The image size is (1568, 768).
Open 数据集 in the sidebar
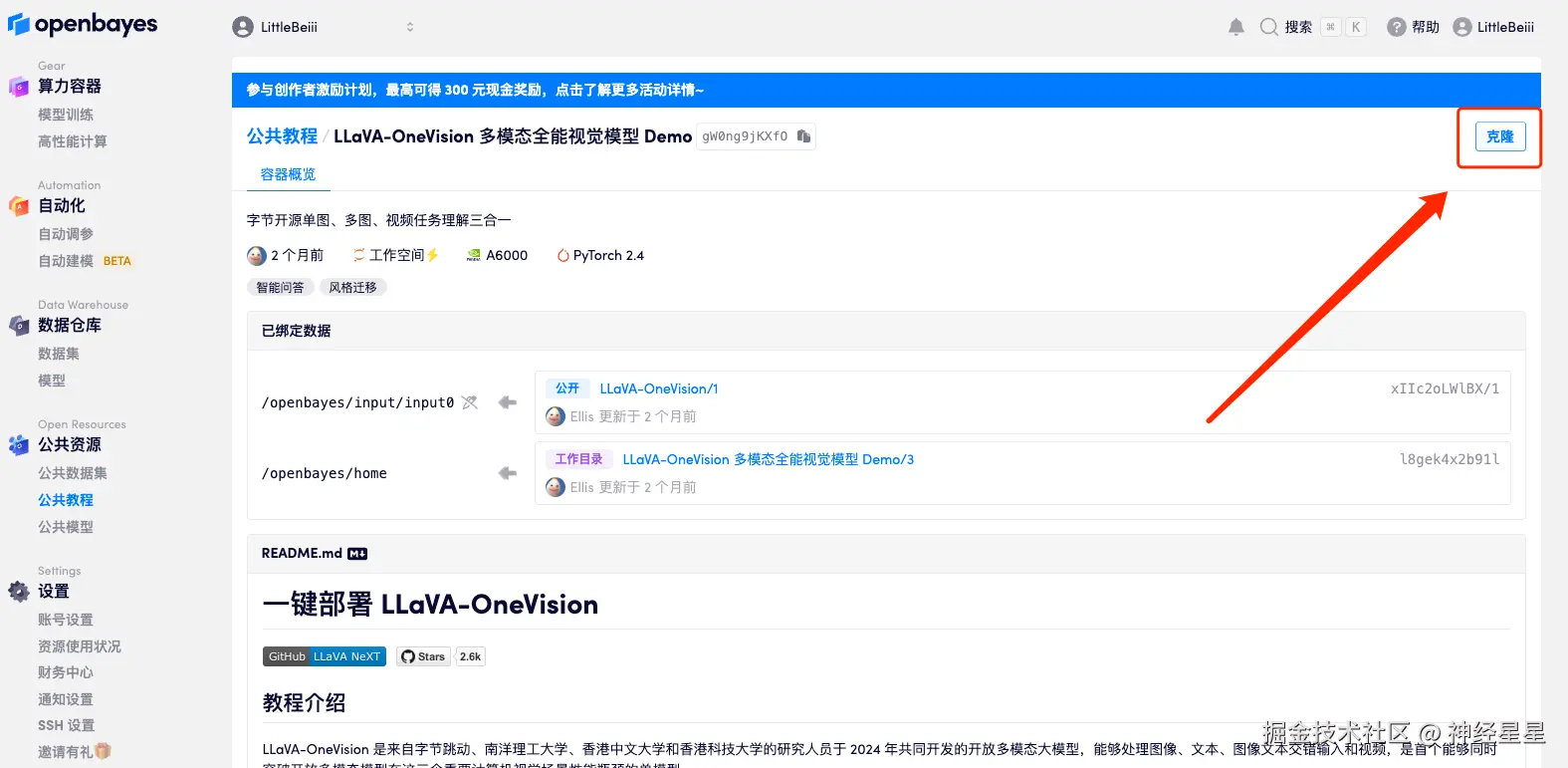(x=59, y=354)
